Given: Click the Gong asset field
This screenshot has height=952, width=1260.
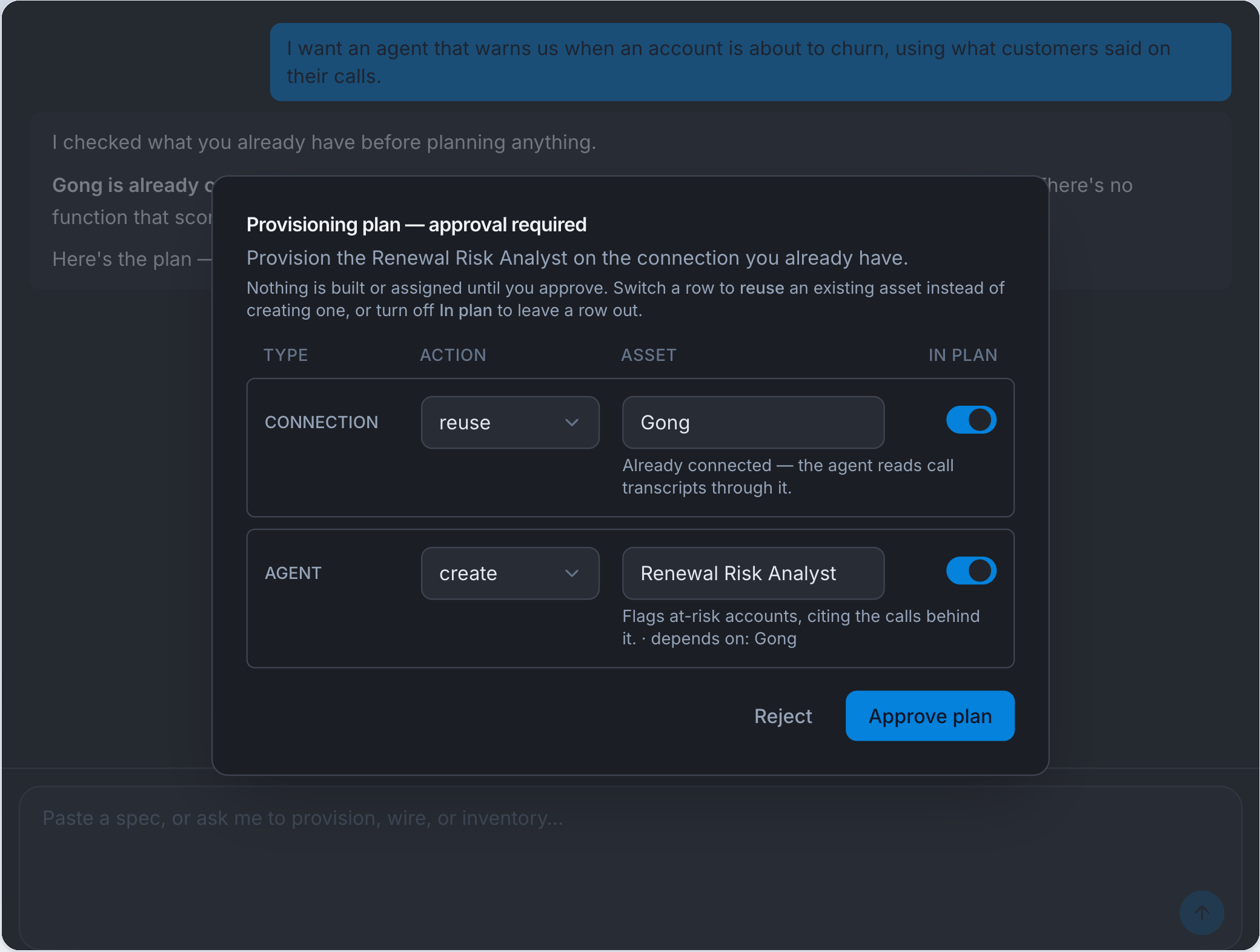Looking at the screenshot, I should click(x=753, y=422).
